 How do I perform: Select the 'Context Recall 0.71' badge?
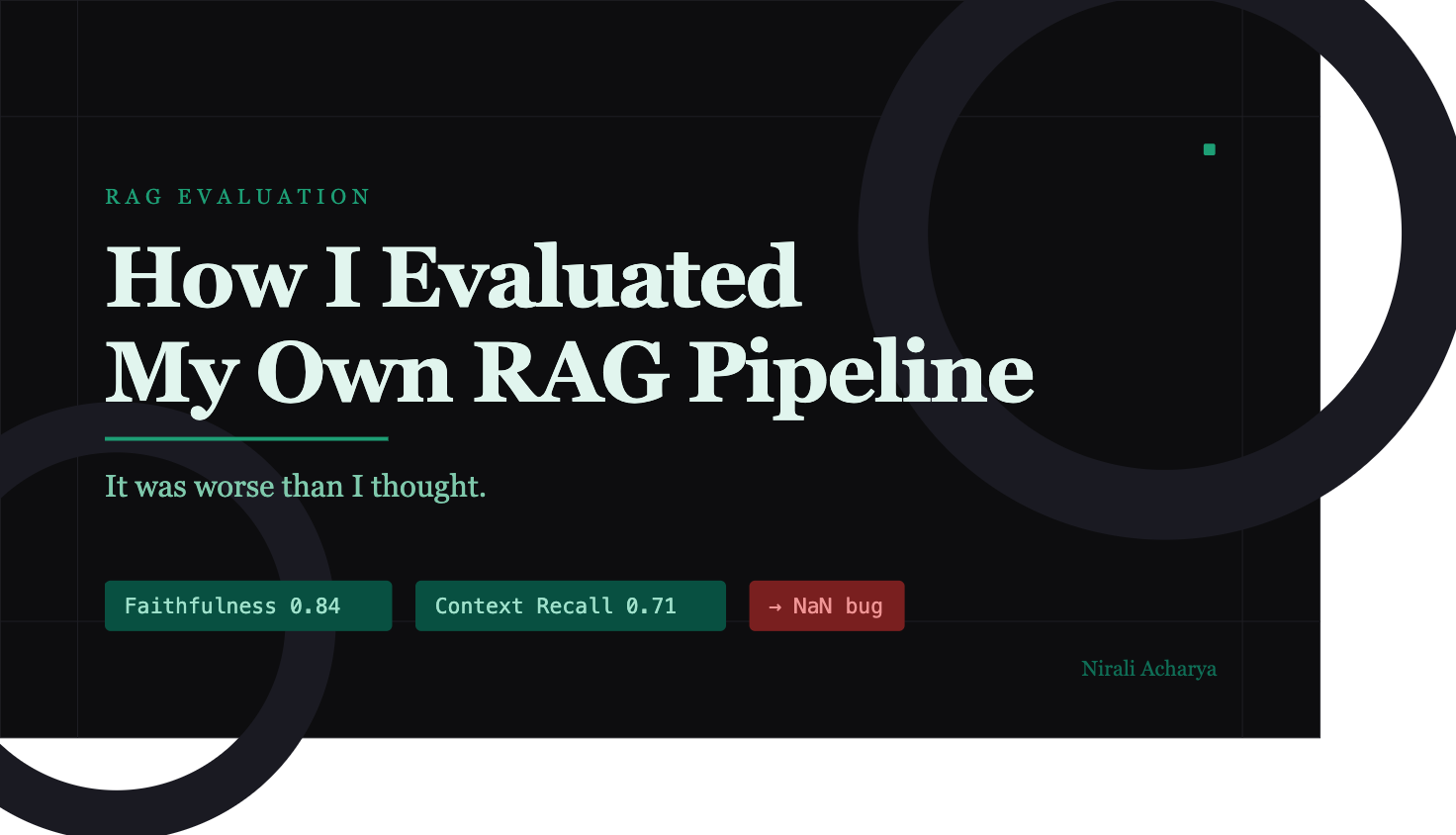click(571, 605)
